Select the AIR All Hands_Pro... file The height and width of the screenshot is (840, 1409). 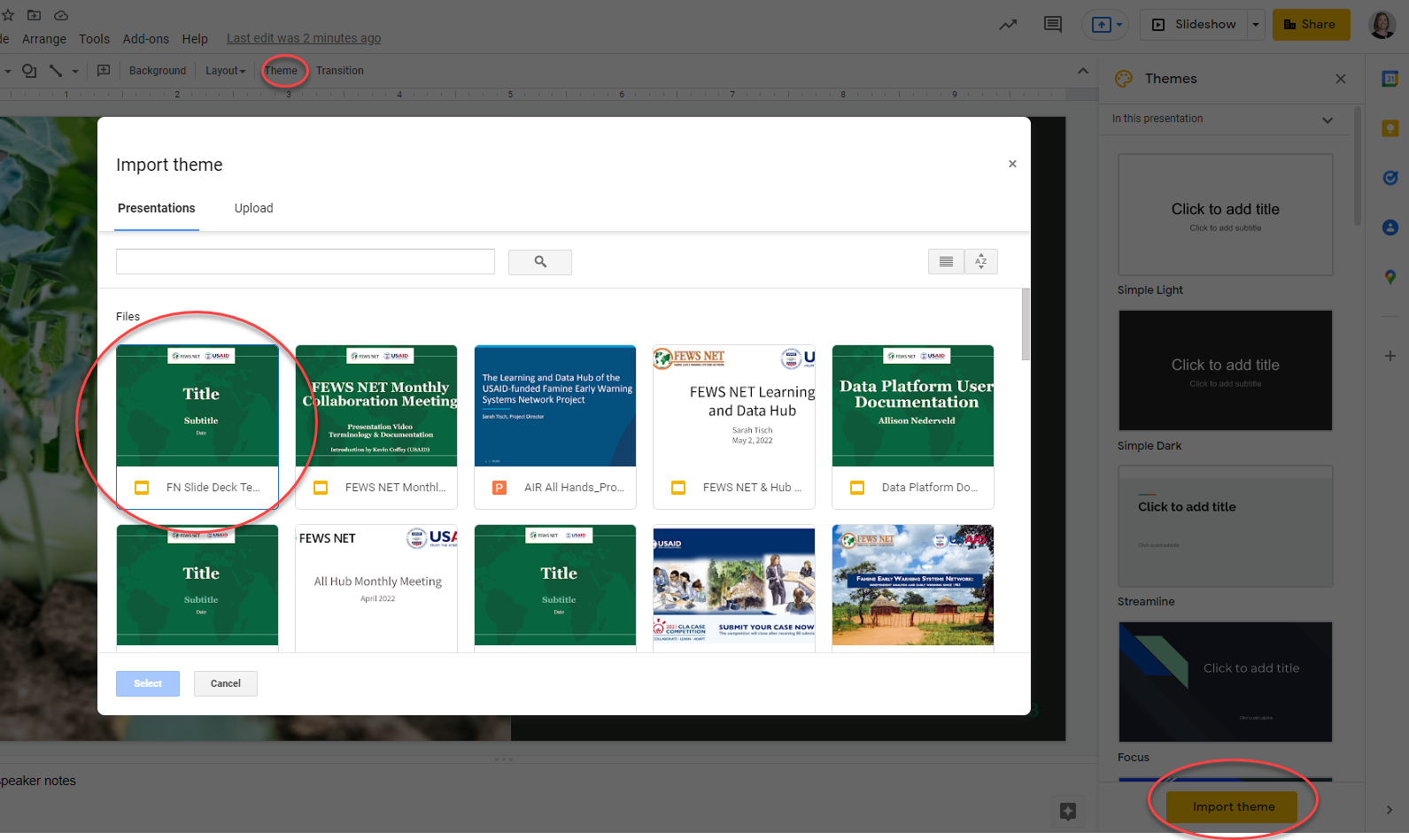point(555,427)
